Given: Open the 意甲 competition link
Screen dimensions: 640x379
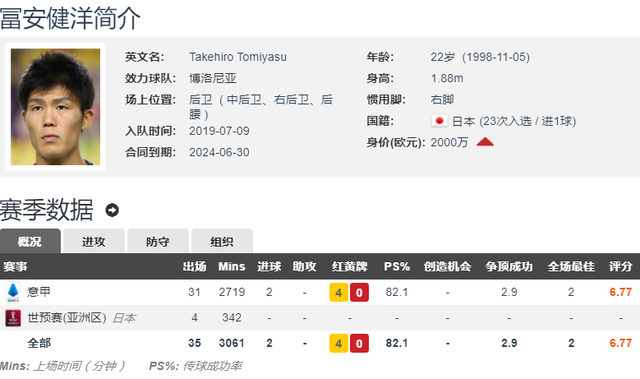Looking at the screenshot, I should [x=39, y=292].
